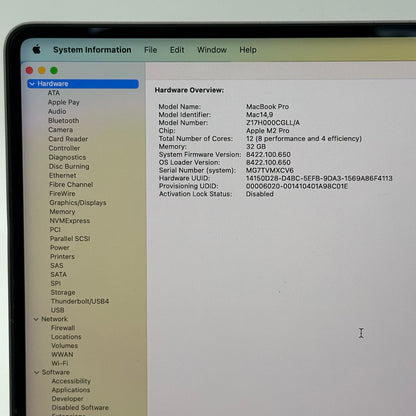This screenshot has height=416, width=416.
Task: Select Audio in the sidebar
Action: (57, 111)
